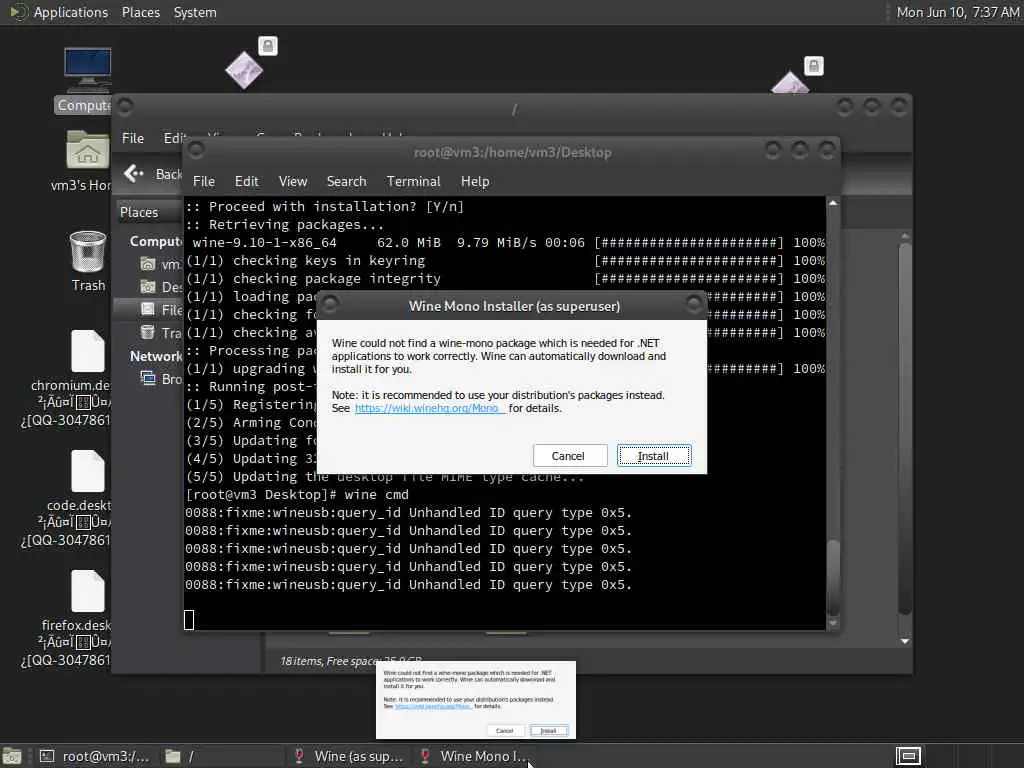Maximize the terminal window
1024x768 pixels.
click(x=799, y=150)
